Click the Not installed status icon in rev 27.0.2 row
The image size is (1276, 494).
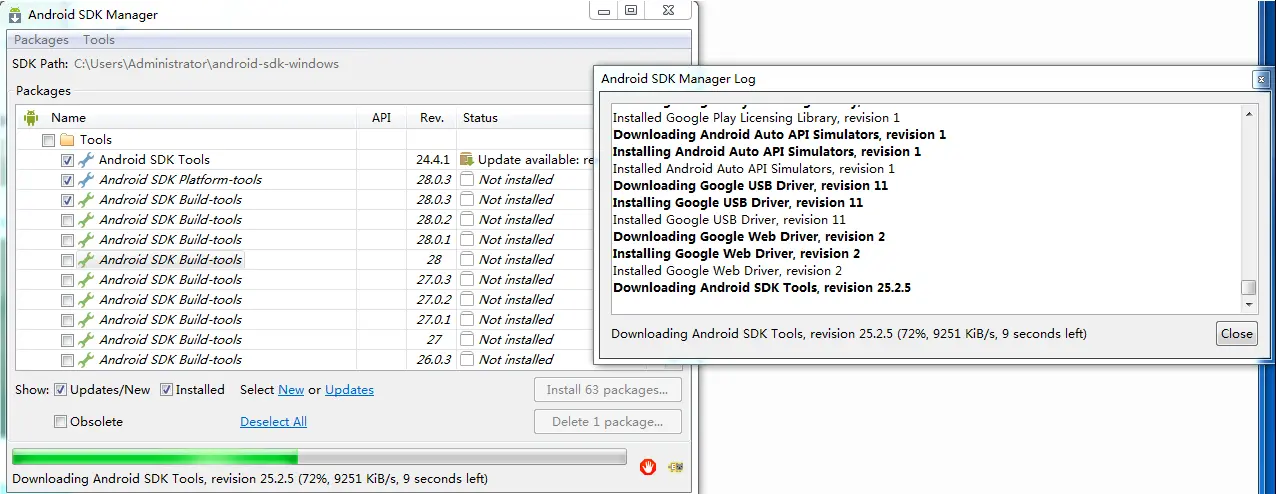point(466,300)
